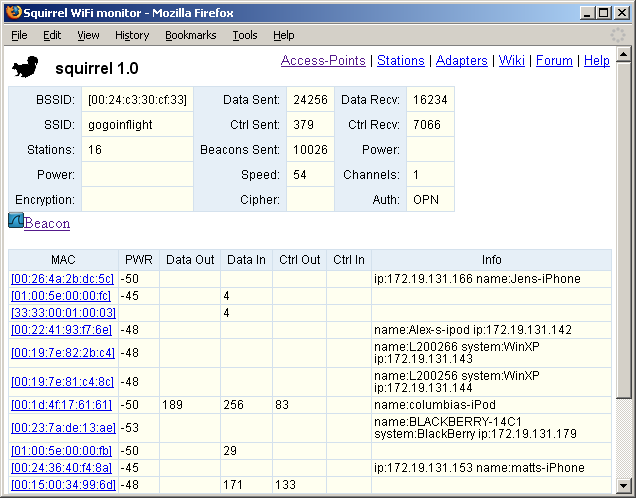
Task: Visit the Wiki link
Action: [x=511, y=60]
